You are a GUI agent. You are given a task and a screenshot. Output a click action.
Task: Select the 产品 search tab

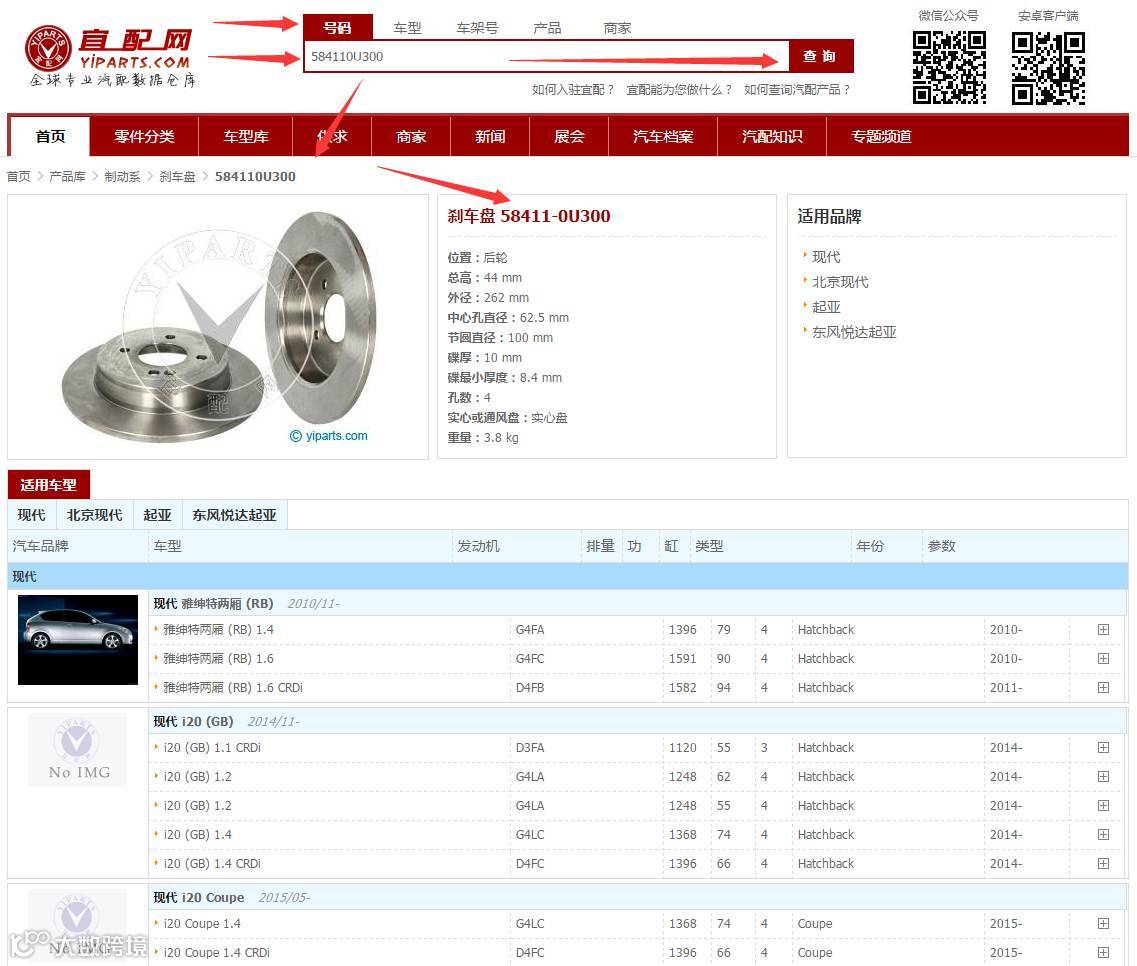[x=547, y=28]
